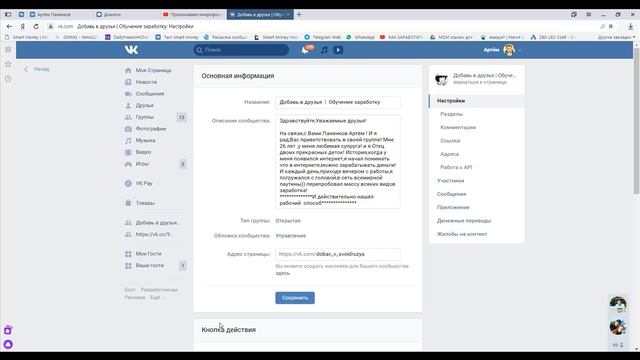Screen dimensions: 640x360
Task: Click the Описание сообщества text area
Action: tap(338, 162)
